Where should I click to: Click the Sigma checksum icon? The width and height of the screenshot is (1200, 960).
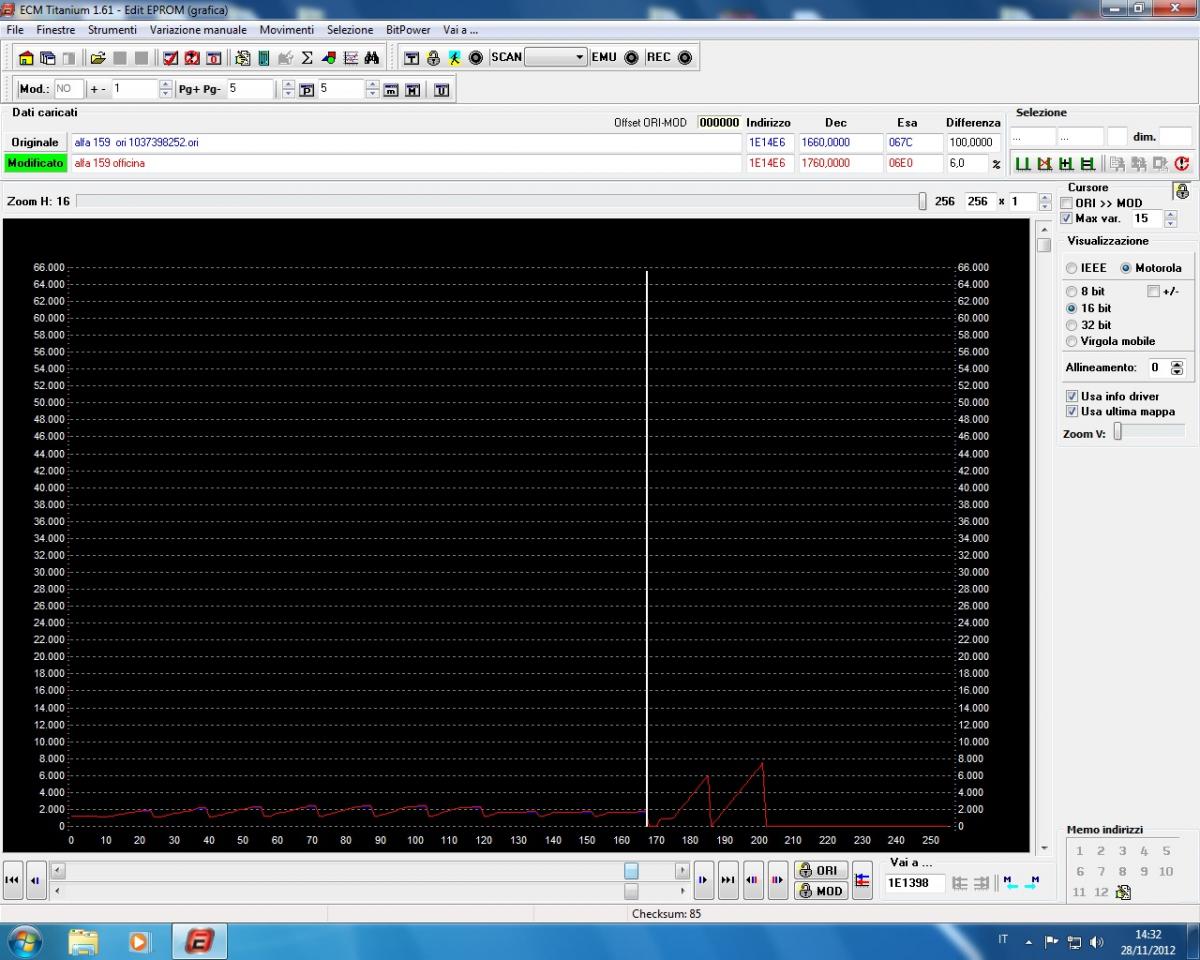[x=307, y=58]
